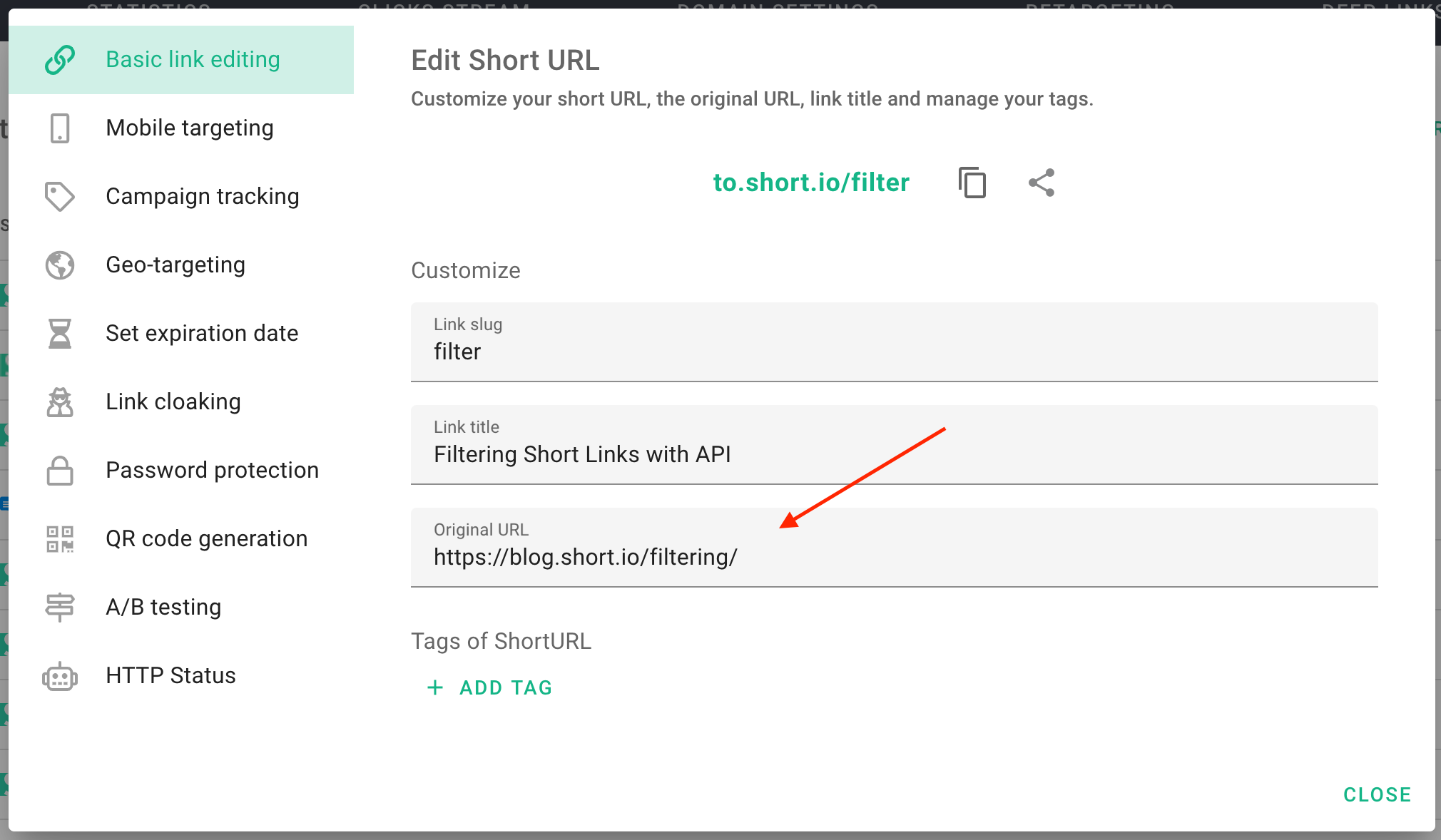This screenshot has height=840, width=1441.
Task: Switch to Set expiration date settings
Action: [x=202, y=334]
